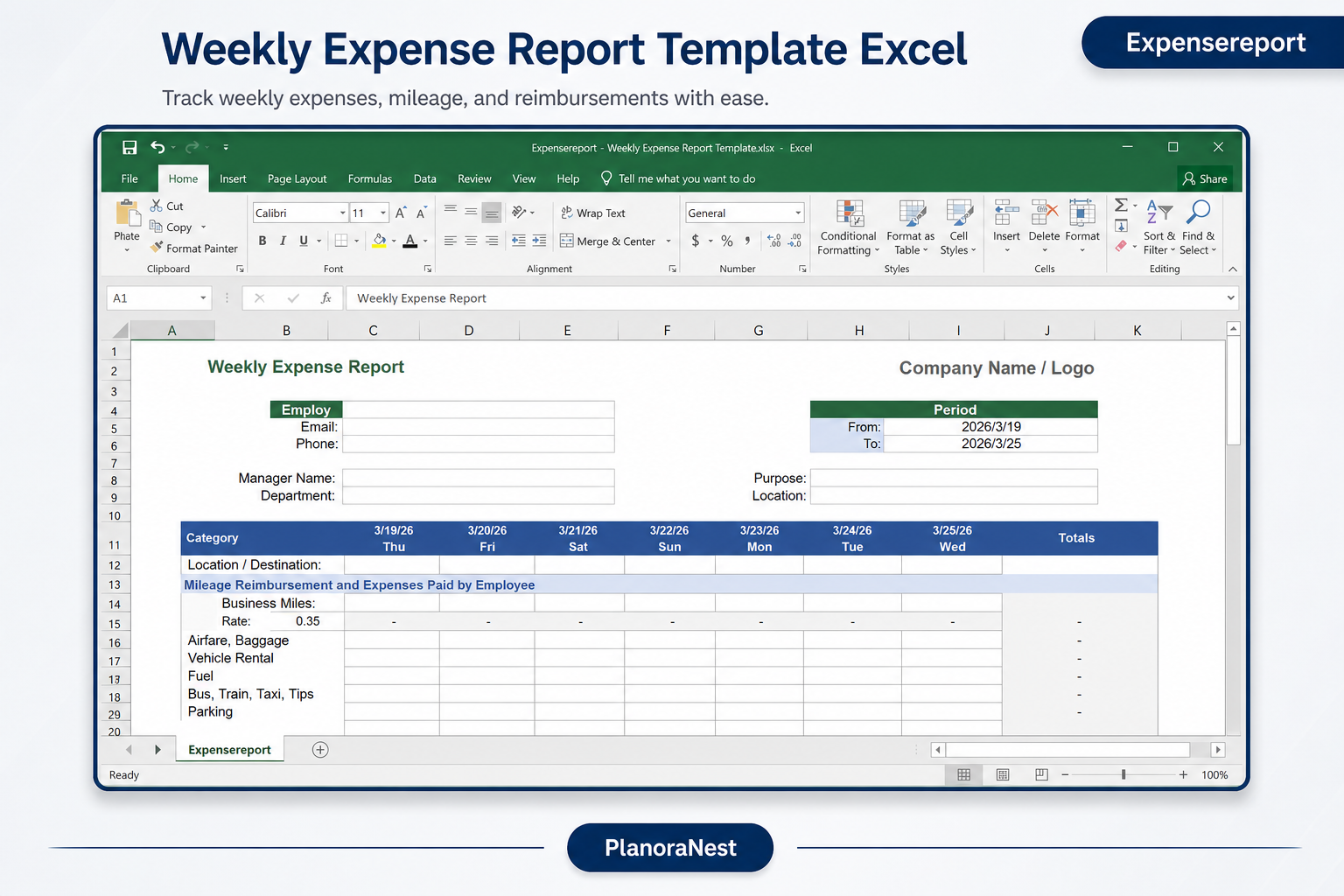Switch to the Formulas tab

tap(370, 178)
